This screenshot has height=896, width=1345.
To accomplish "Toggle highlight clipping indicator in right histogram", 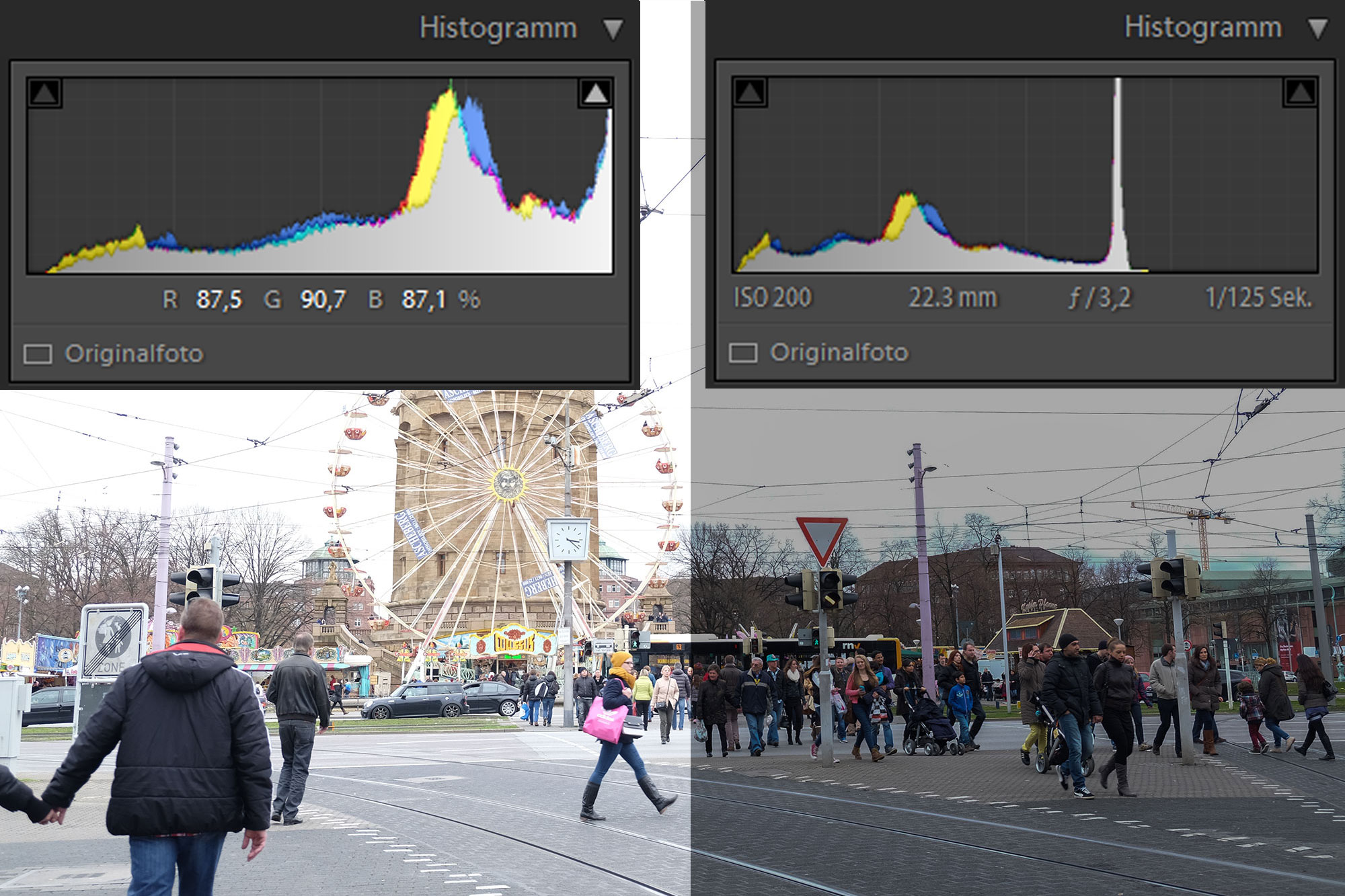I will pyautogui.click(x=1299, y=92).
